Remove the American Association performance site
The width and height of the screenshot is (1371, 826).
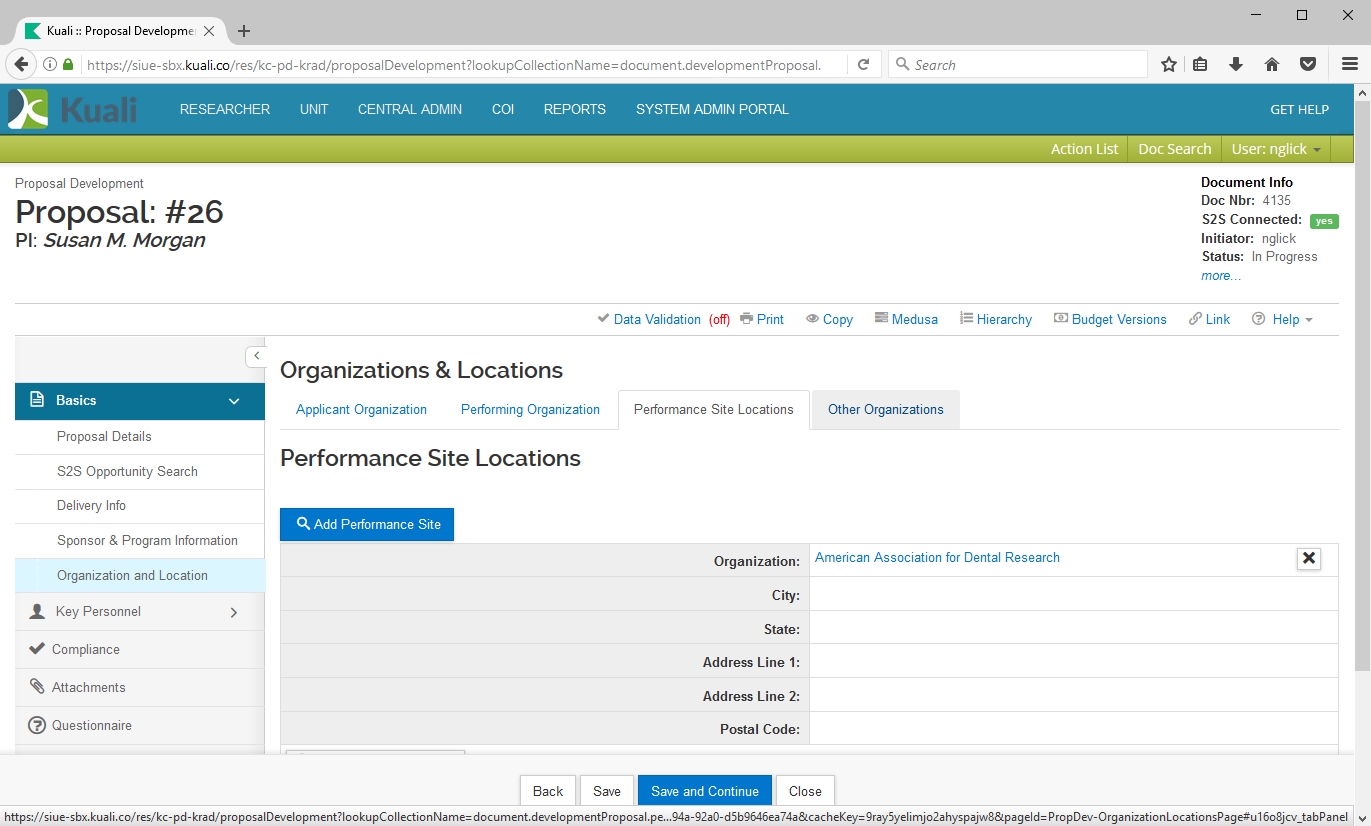click(1308, 559)
